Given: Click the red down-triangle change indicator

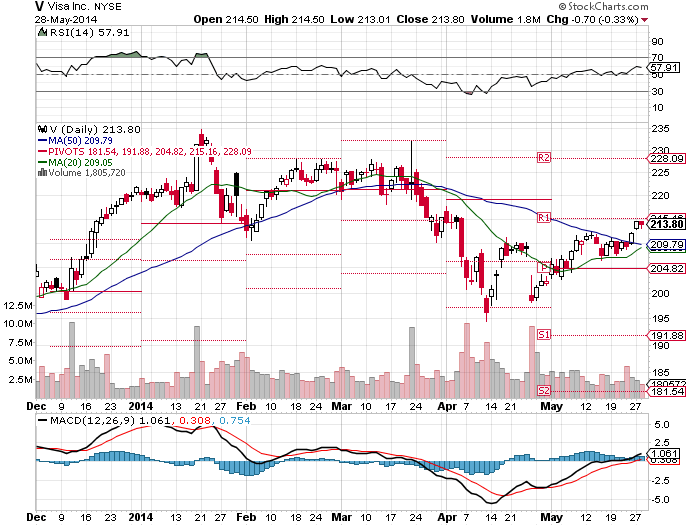Looking at the screenshot, I should pos(645,20).
